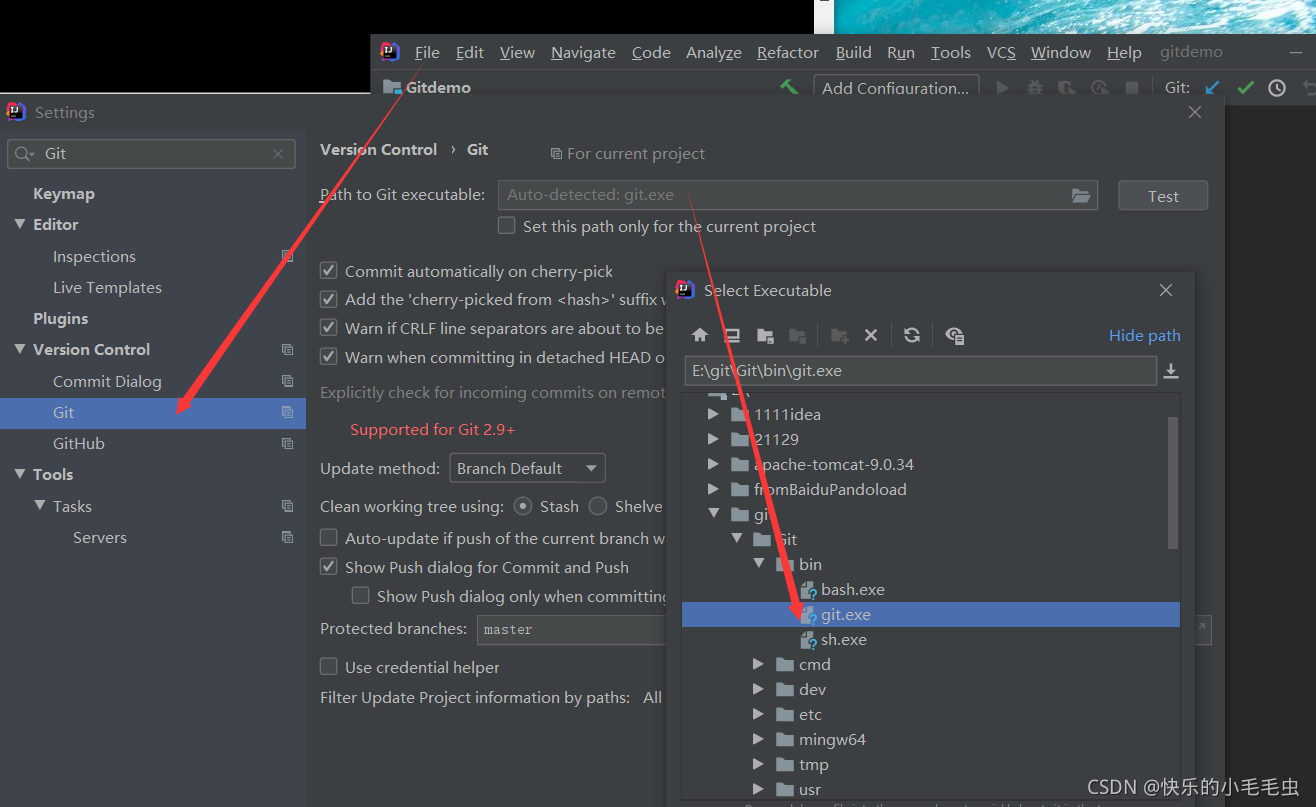The height and width of the screenshot is (807, 1316).
Task: Click the Git Commit green checkmark icon
Action: 1245,88
